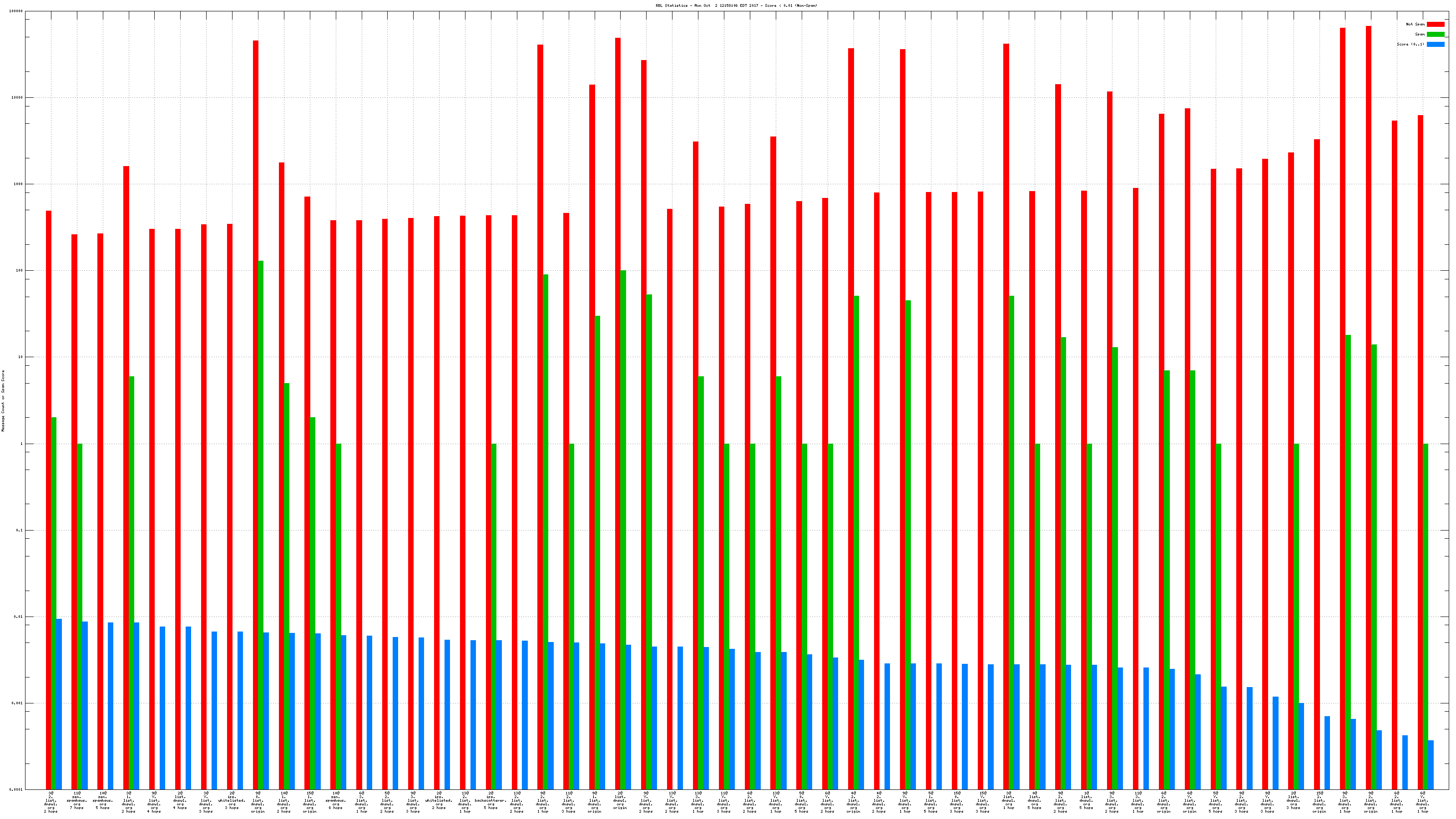Screen dimensions: 1456x819
Task: Click the 'Score (0..1)' legend text
Action: 1410,44
